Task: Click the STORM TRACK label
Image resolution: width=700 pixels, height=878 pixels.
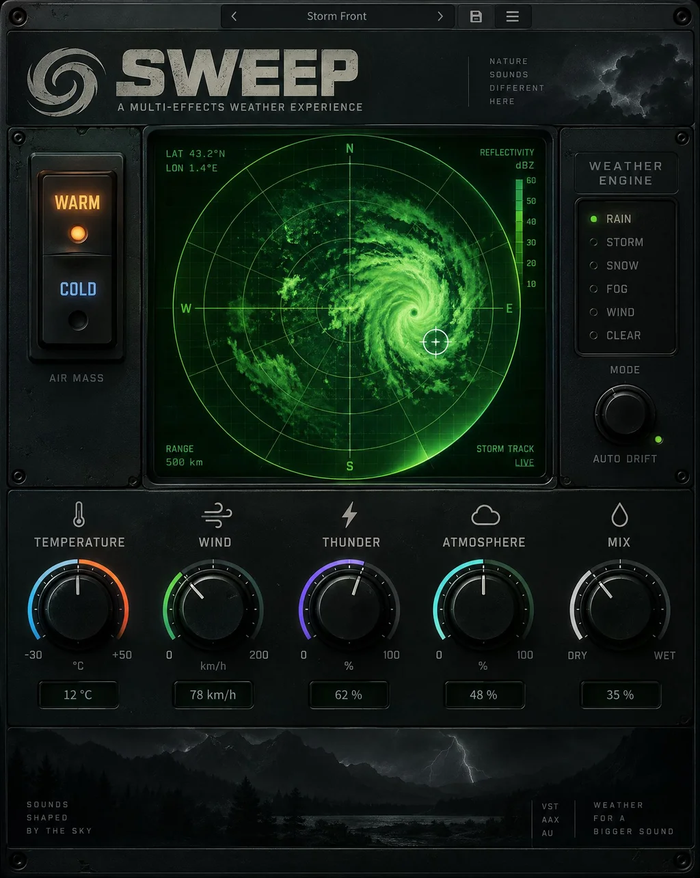Action: tap(505, 449)
